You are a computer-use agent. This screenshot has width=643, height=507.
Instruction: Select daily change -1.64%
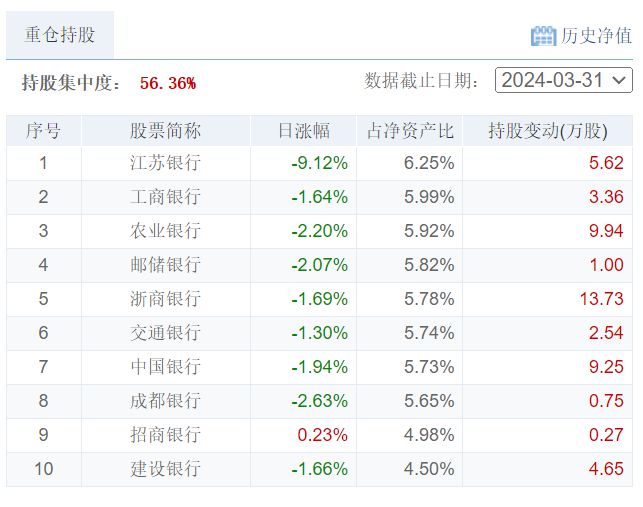click(319, 197)
